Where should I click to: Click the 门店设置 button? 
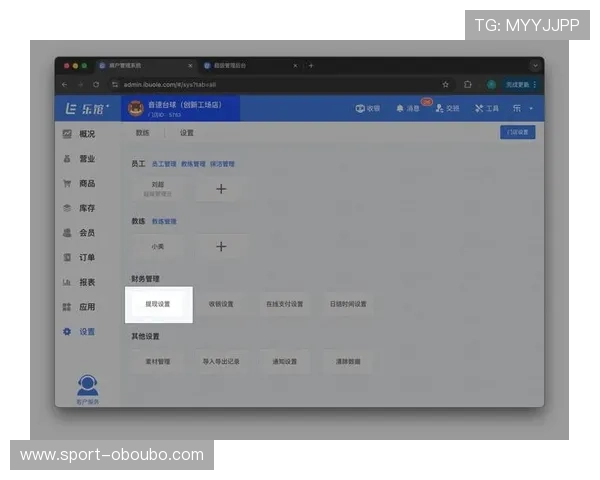[518, 132]
